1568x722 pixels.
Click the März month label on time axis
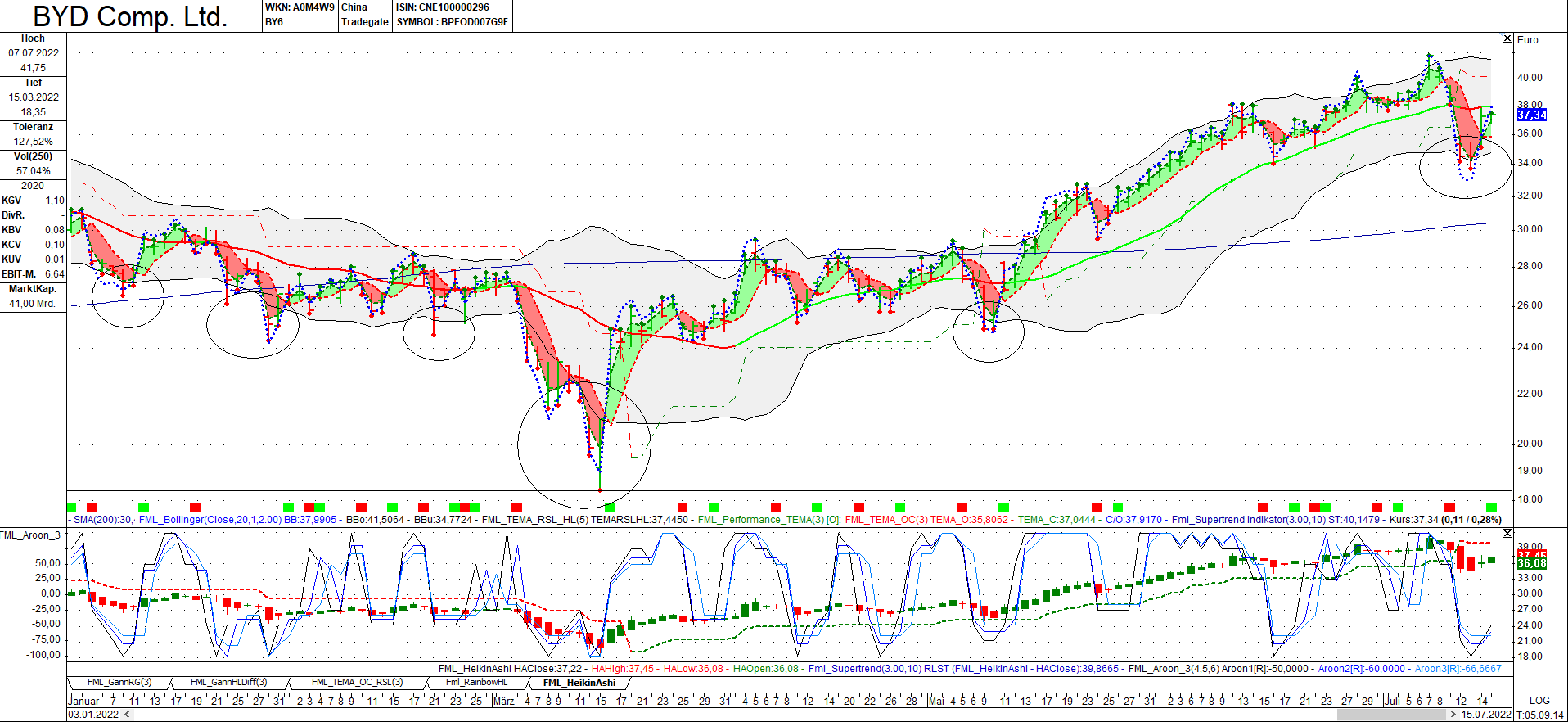pos(503,701)
